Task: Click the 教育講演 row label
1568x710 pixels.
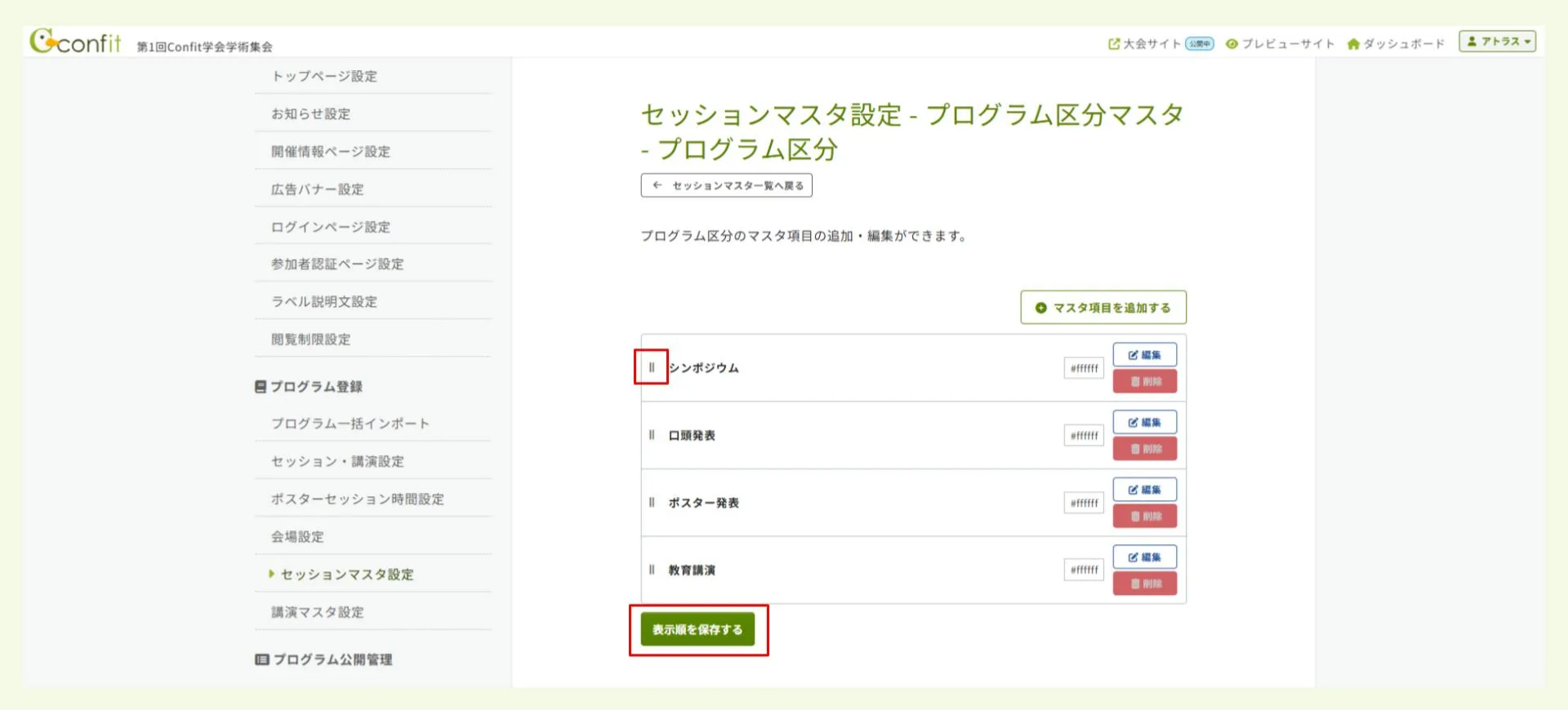Action: coord(692,570)
